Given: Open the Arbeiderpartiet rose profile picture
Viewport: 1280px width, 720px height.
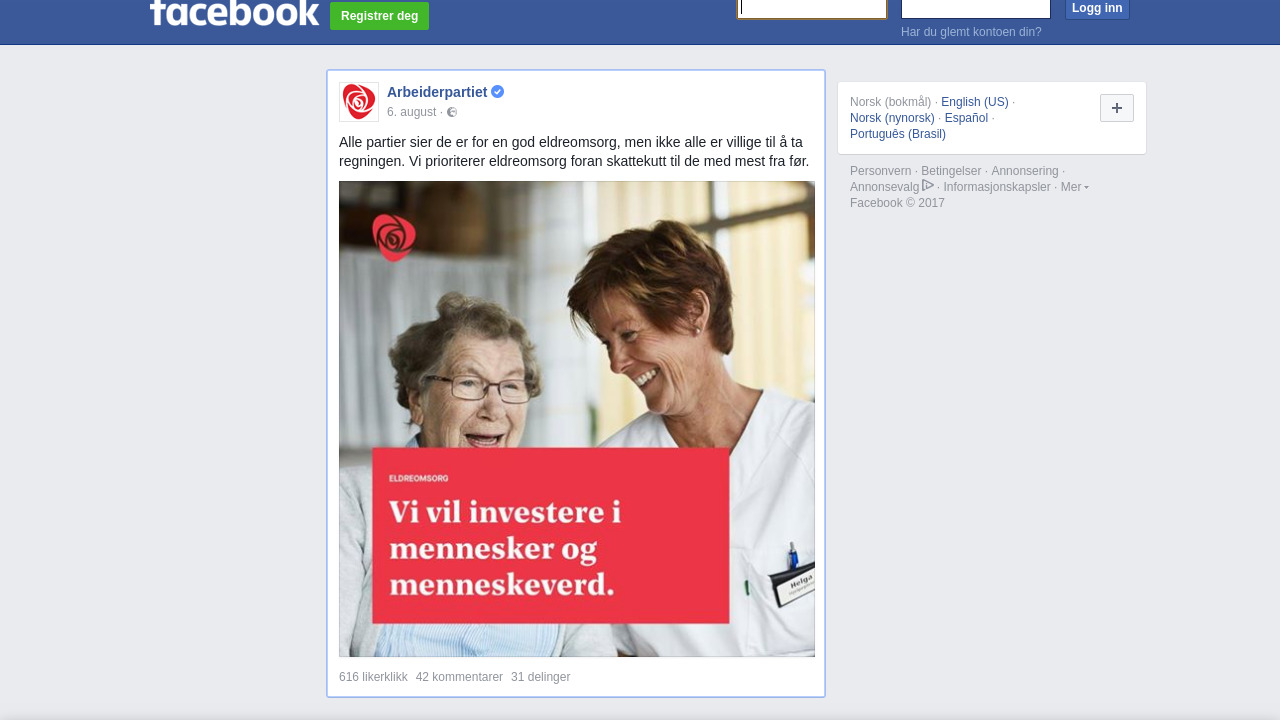Looking at the screenshot, I should click(x=359, y=102).
